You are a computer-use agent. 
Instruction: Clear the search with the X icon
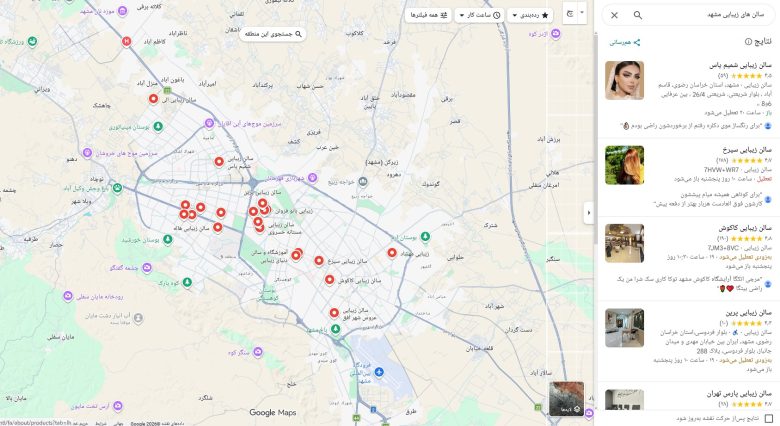[x=614, y=15]
